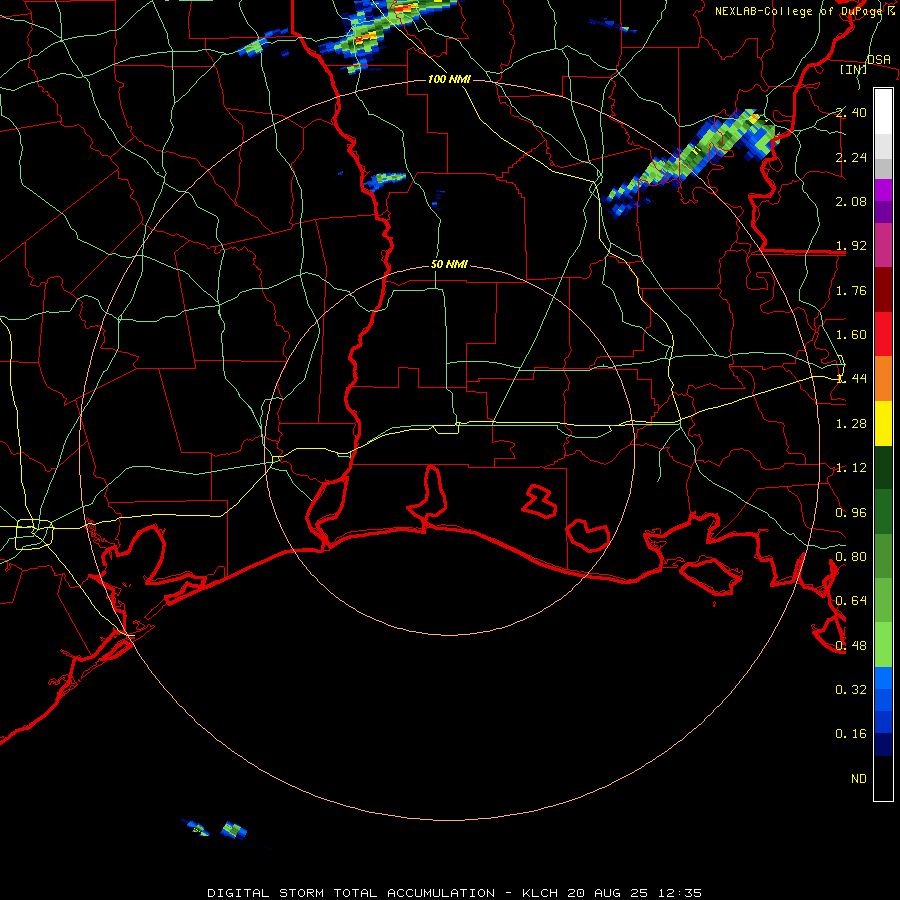Click the [IN] units label
Image resolution: width=900 pixels, height=900 pixels.
(854, 69)
